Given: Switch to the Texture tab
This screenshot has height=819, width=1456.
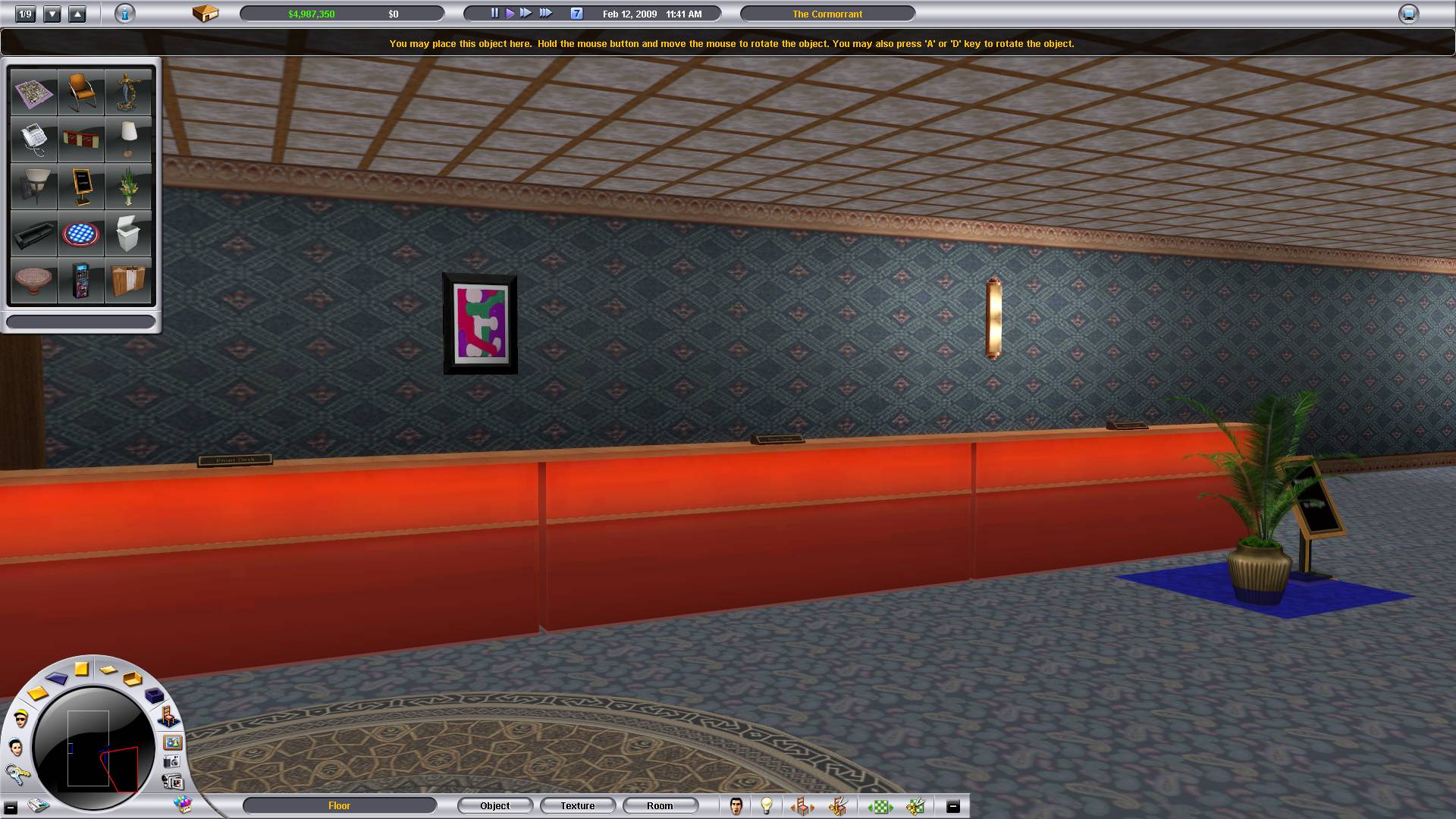Looking at the screenshot, I should [x=577, y=805].
